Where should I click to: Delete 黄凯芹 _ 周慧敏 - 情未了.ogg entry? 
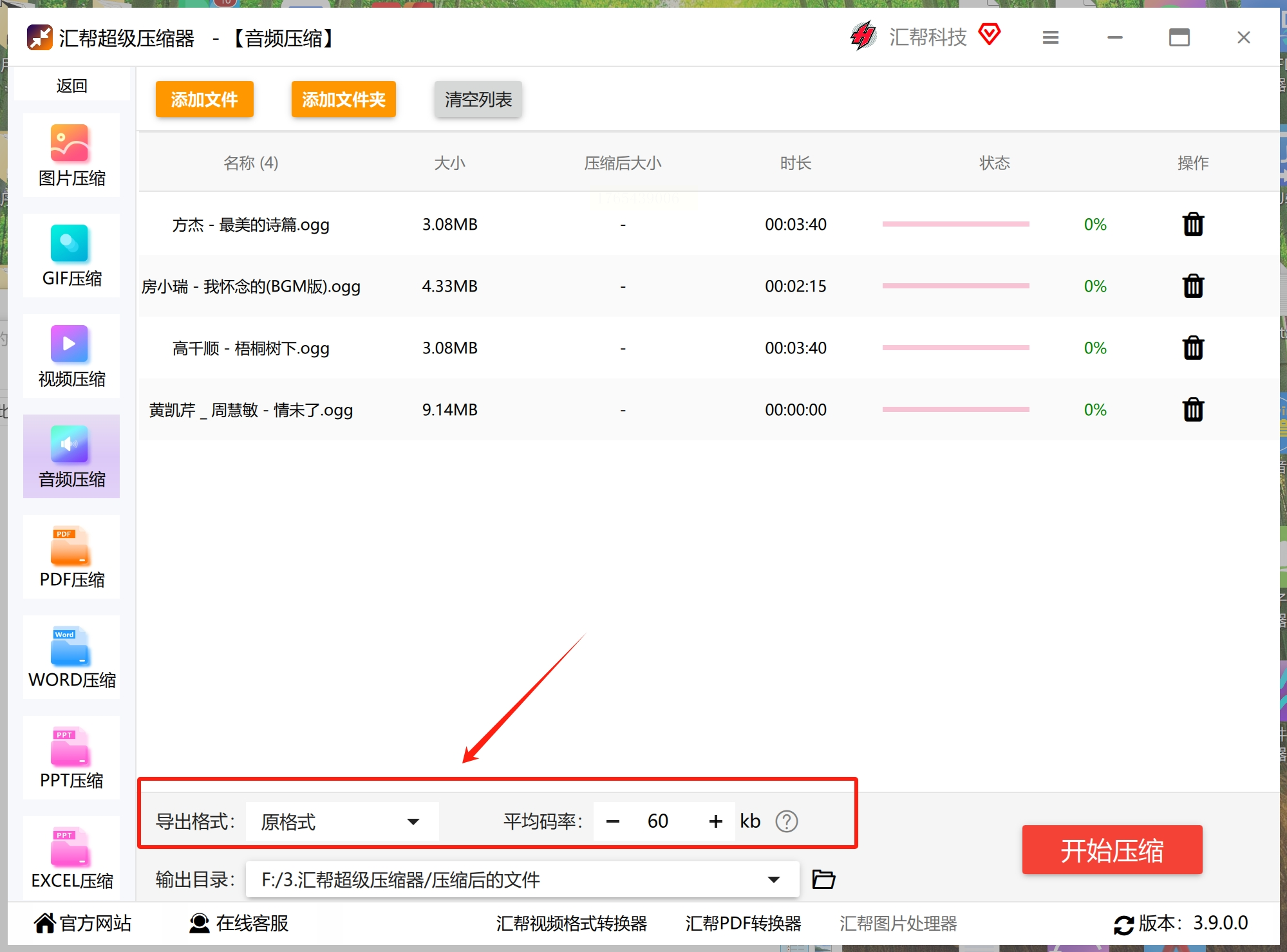(x=1192, y=409)
